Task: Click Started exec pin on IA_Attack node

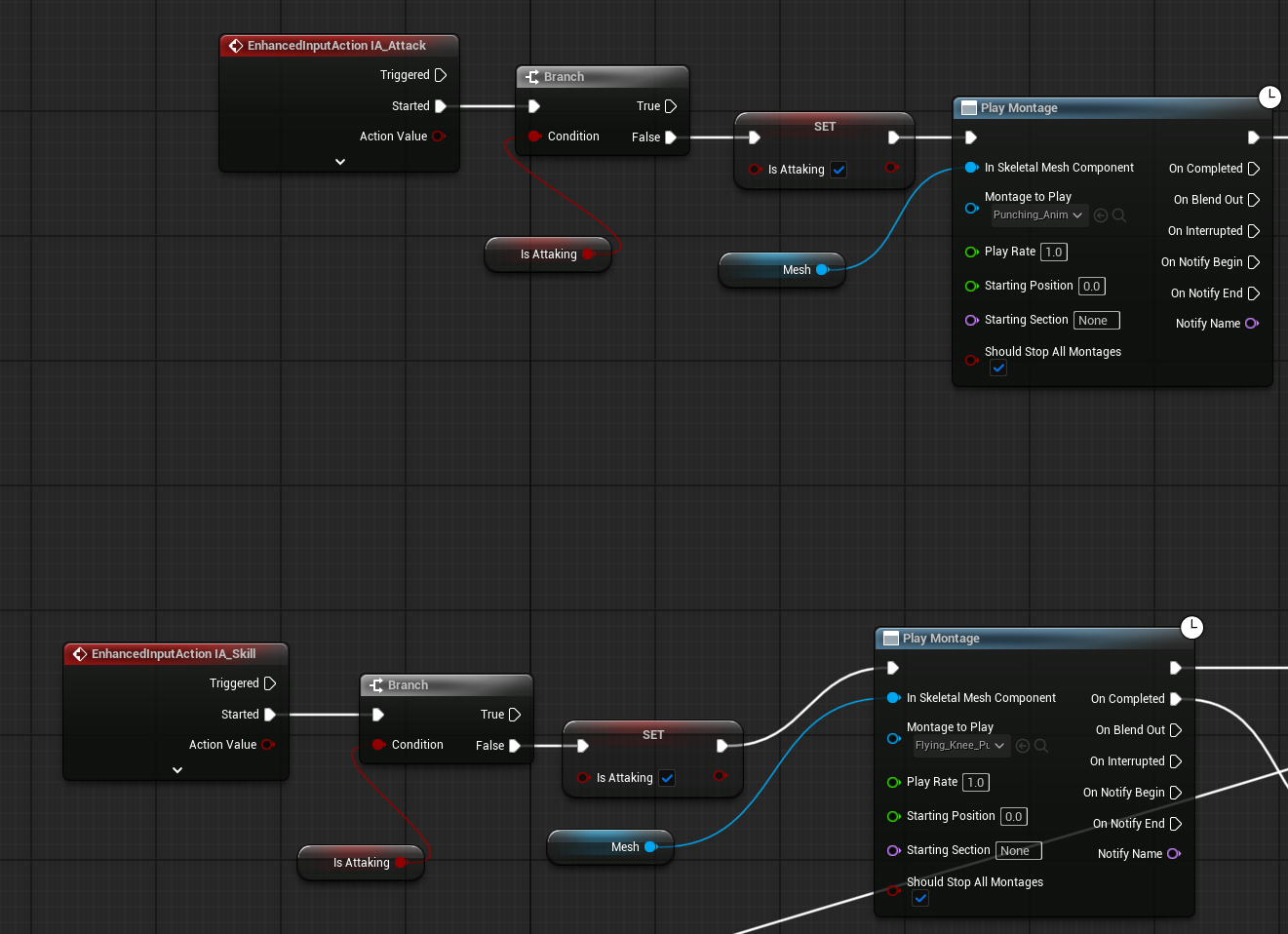Action: (x=441, y=106)
